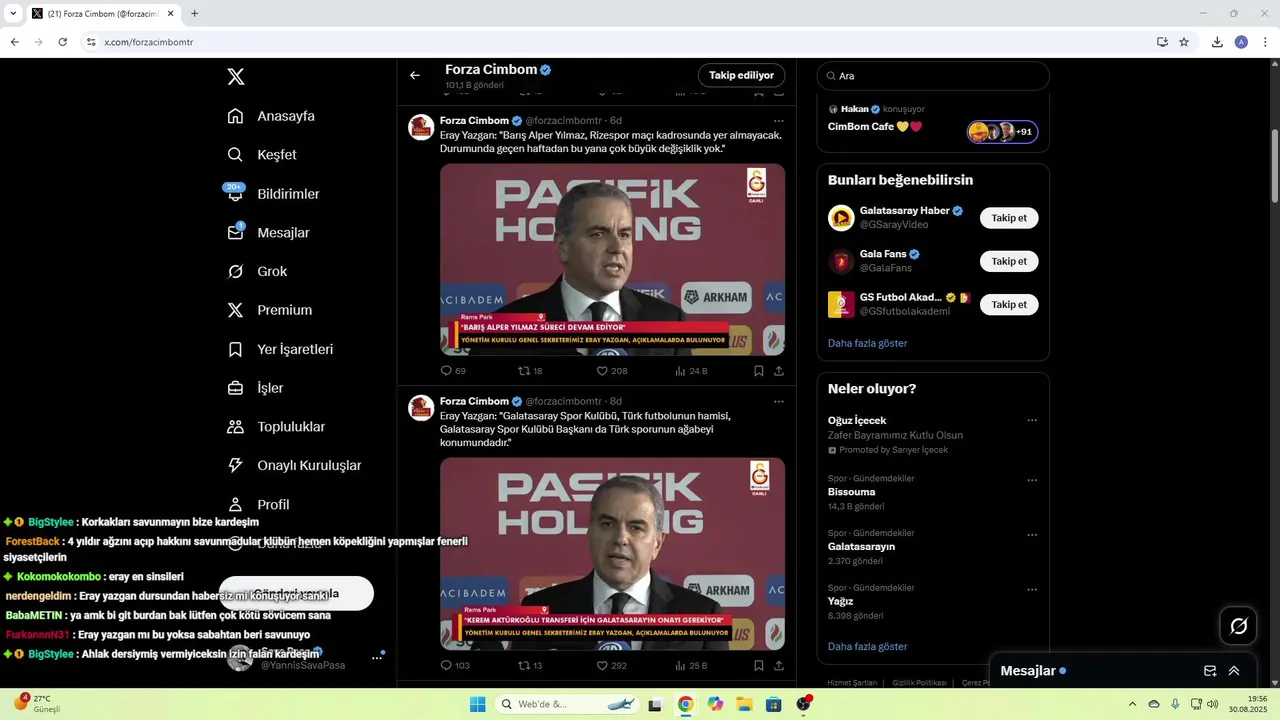View analytics of 24 B views post
The width and height of the screenshot is (1280, 720).
coord(691,371)
